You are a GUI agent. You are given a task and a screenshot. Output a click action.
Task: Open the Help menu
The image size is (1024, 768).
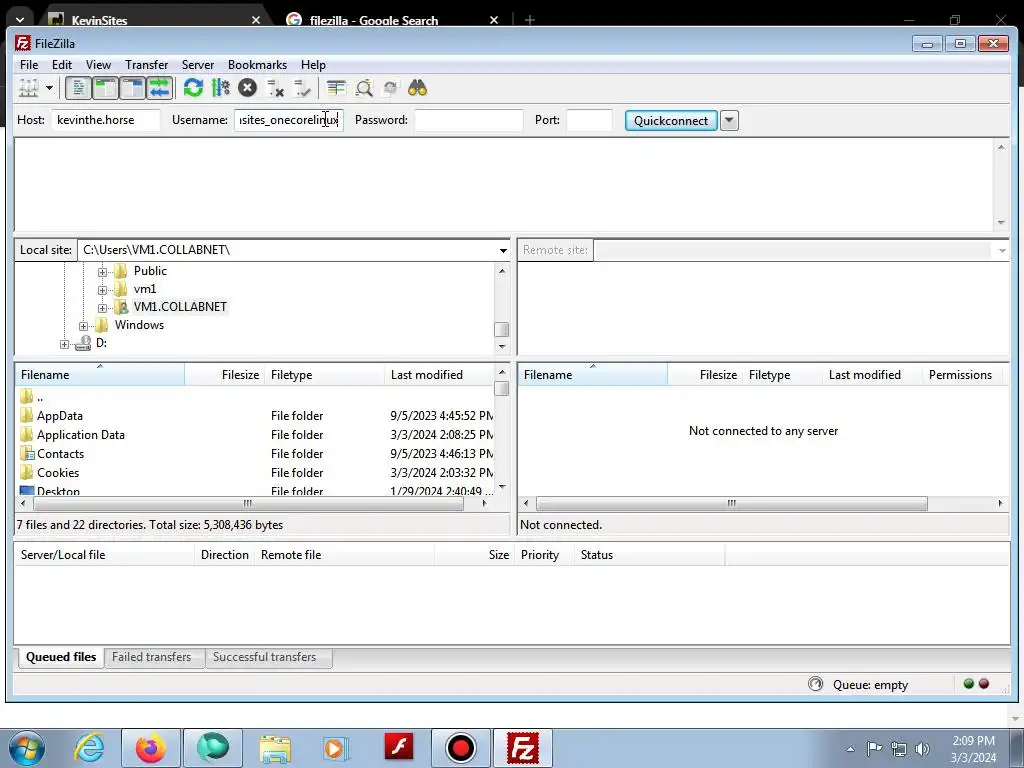tap(313, 65)
